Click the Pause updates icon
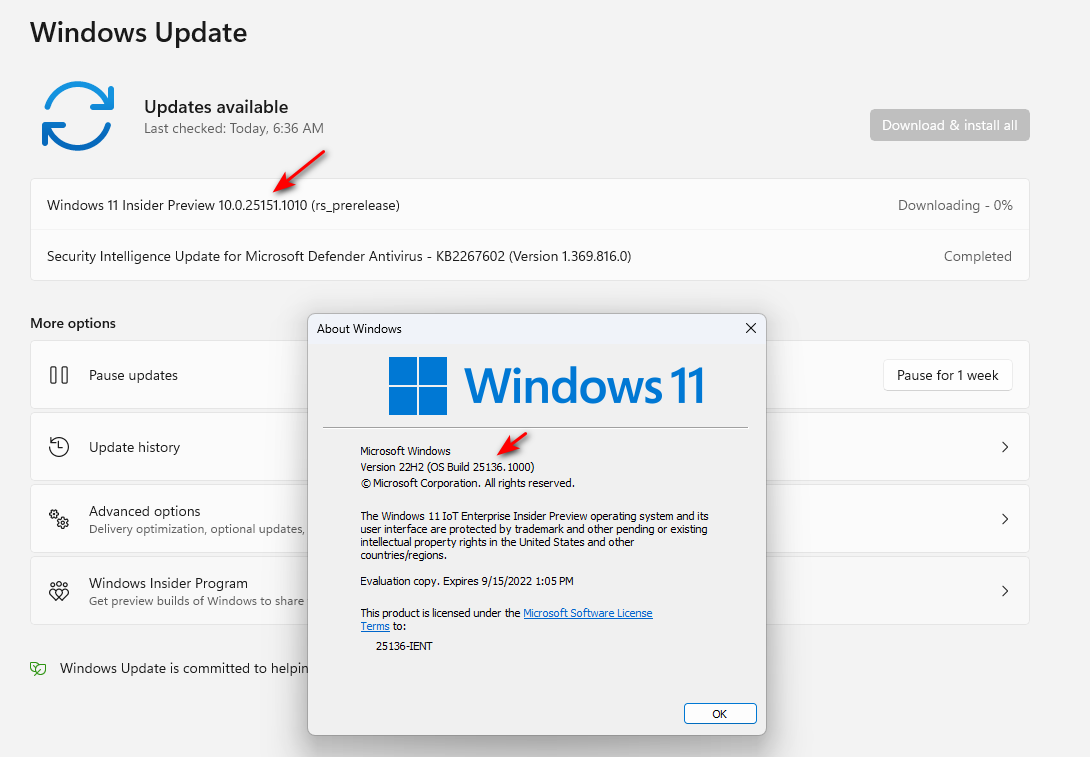The height and width of the screenshot is (757, 1090). point(59,375)
